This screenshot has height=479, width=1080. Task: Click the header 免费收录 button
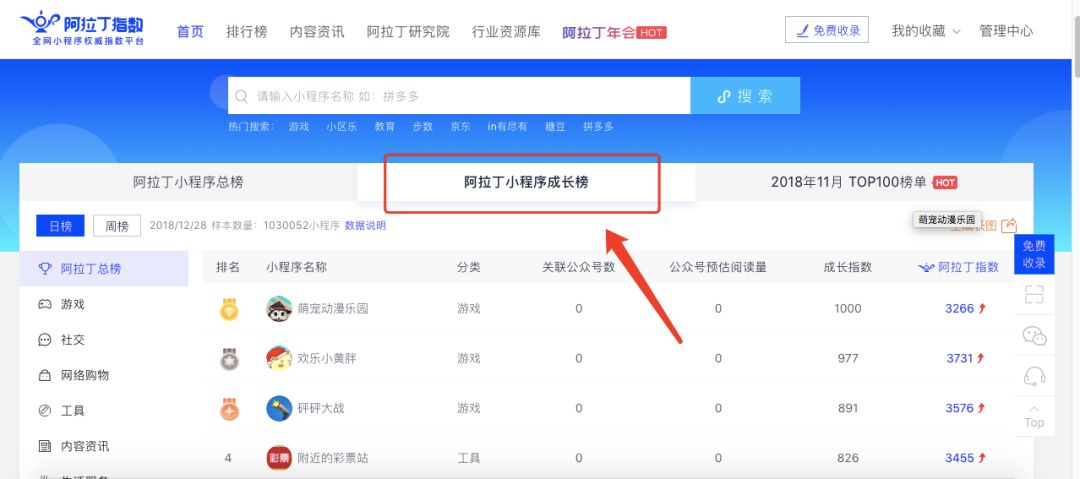coord(827,30)
